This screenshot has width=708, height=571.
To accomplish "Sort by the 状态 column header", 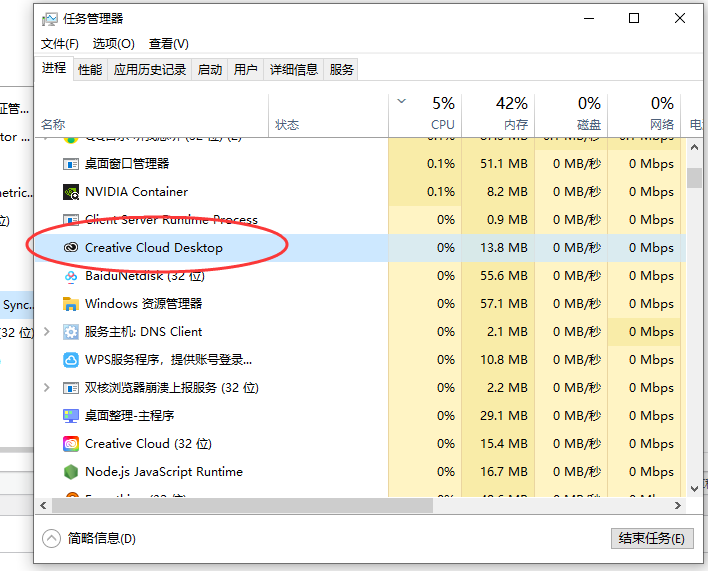I will (x=328, y=116).
